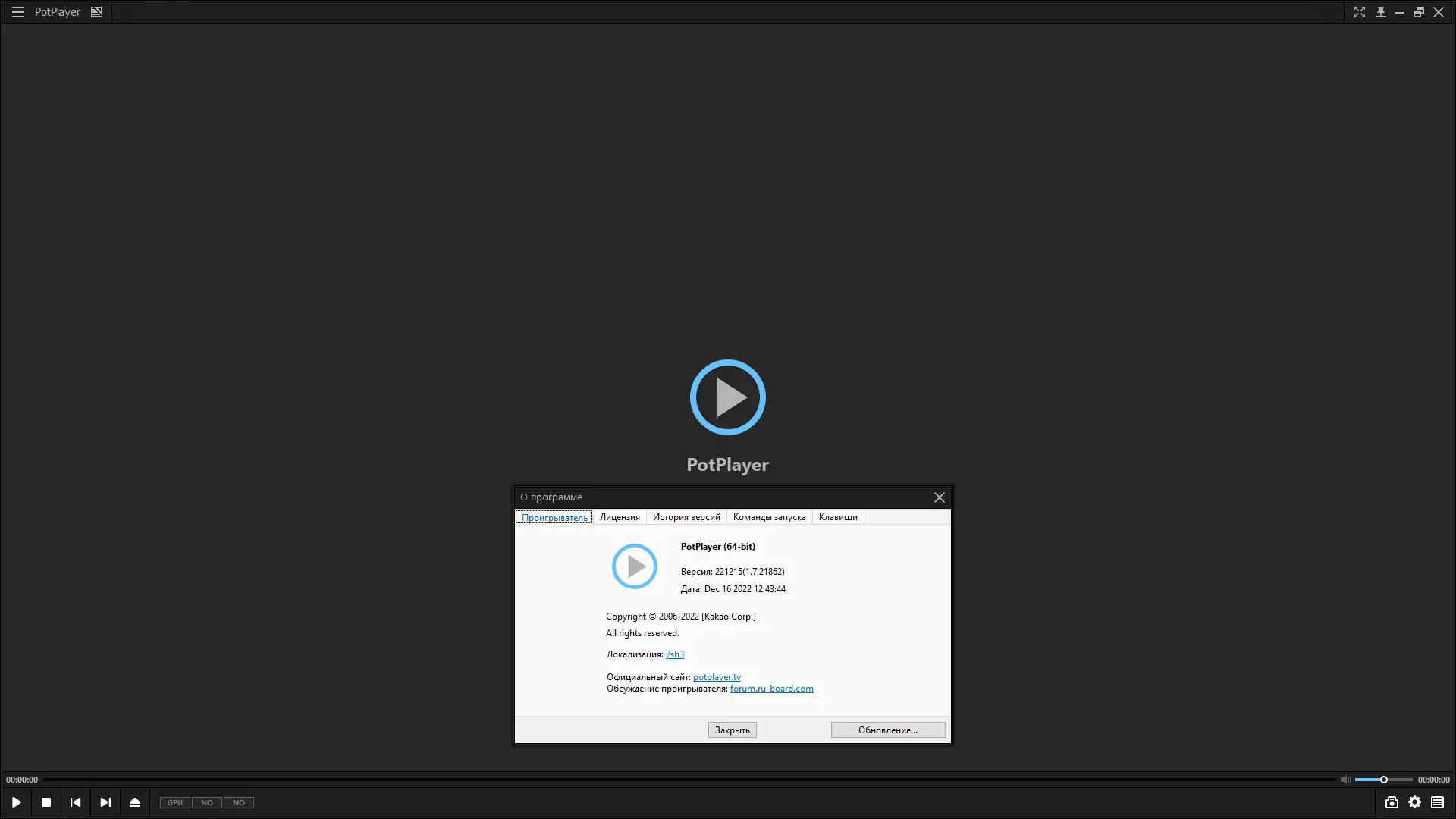The image size is (1456, 819).
Task: Toggle the first NO status indicator
Action: tap(206, 802)
